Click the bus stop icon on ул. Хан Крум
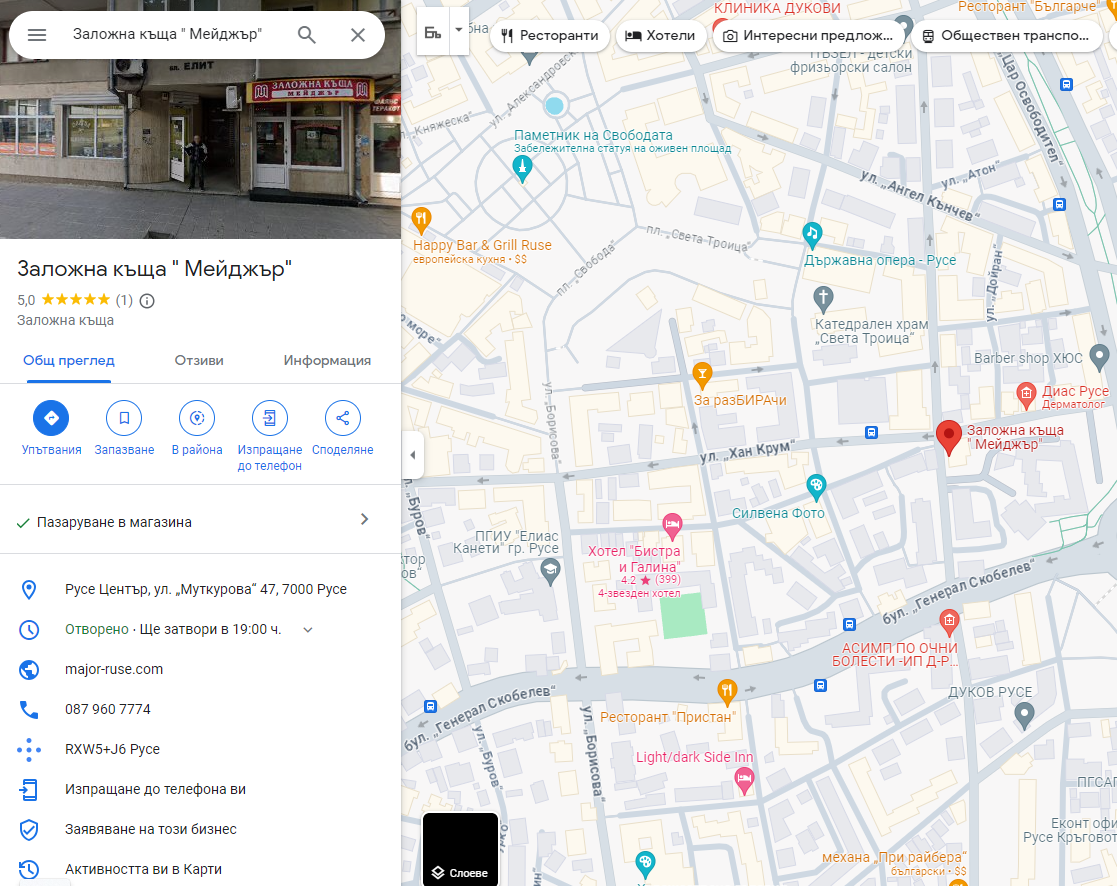Image resolution: width=1117 pixels, height=886 pixels. [871, 432]
